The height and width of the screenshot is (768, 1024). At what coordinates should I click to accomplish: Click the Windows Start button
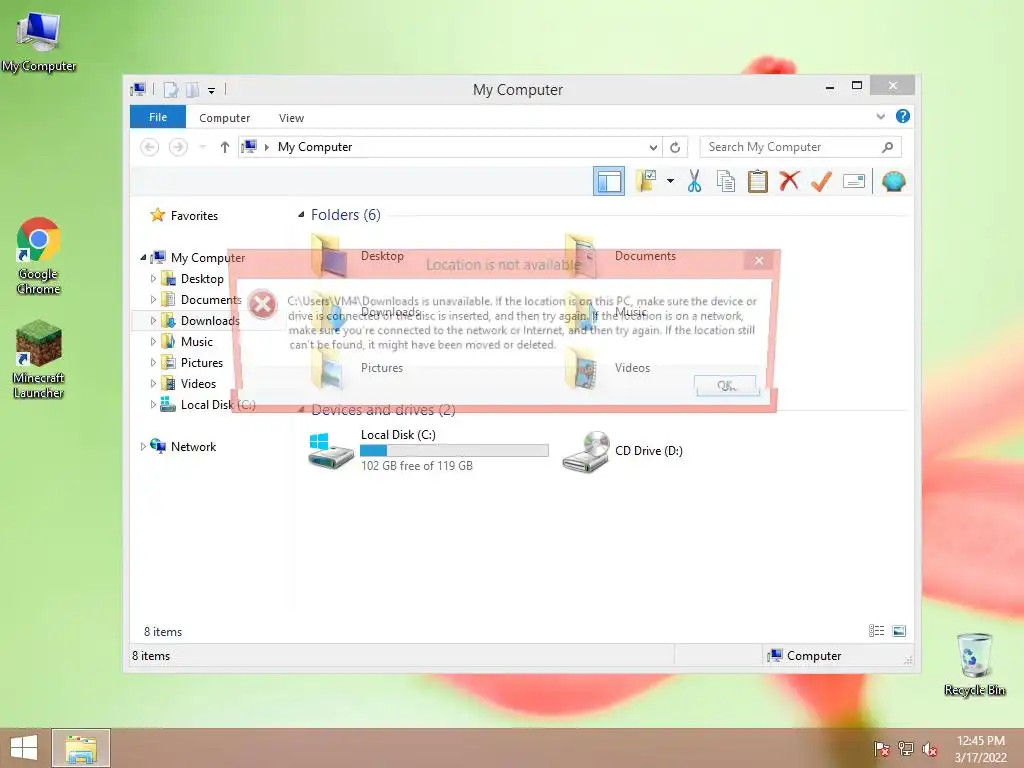pyautogui.click(x=24, y=748)
